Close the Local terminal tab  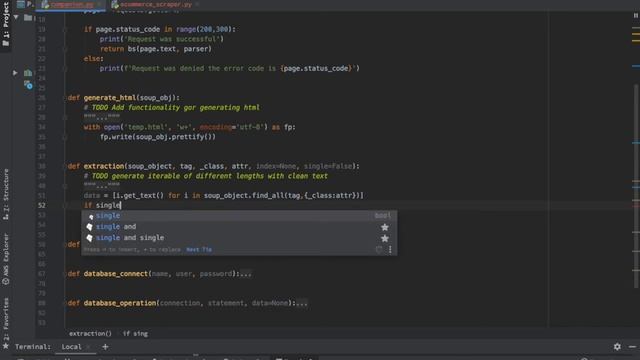coord(88,347)
